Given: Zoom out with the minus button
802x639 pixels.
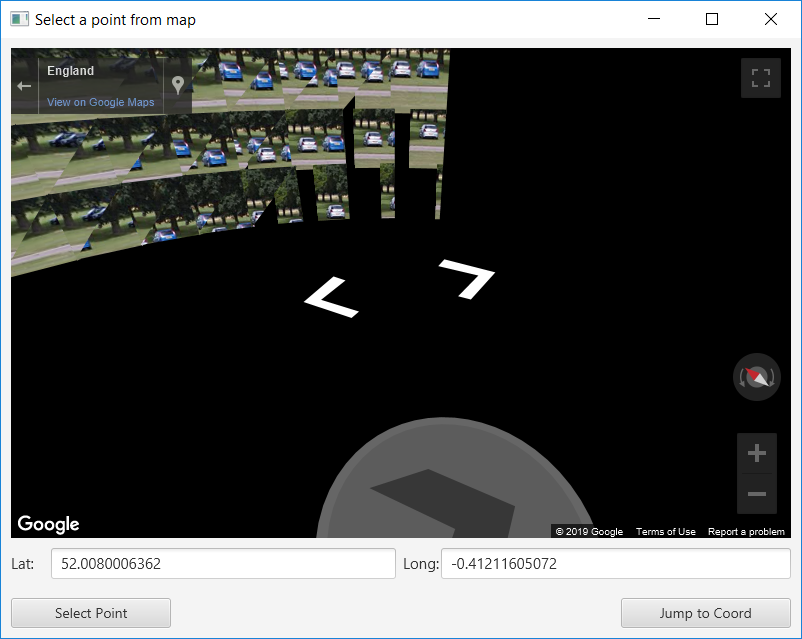Looking at the screenshot, I should [x=756, y=494].
